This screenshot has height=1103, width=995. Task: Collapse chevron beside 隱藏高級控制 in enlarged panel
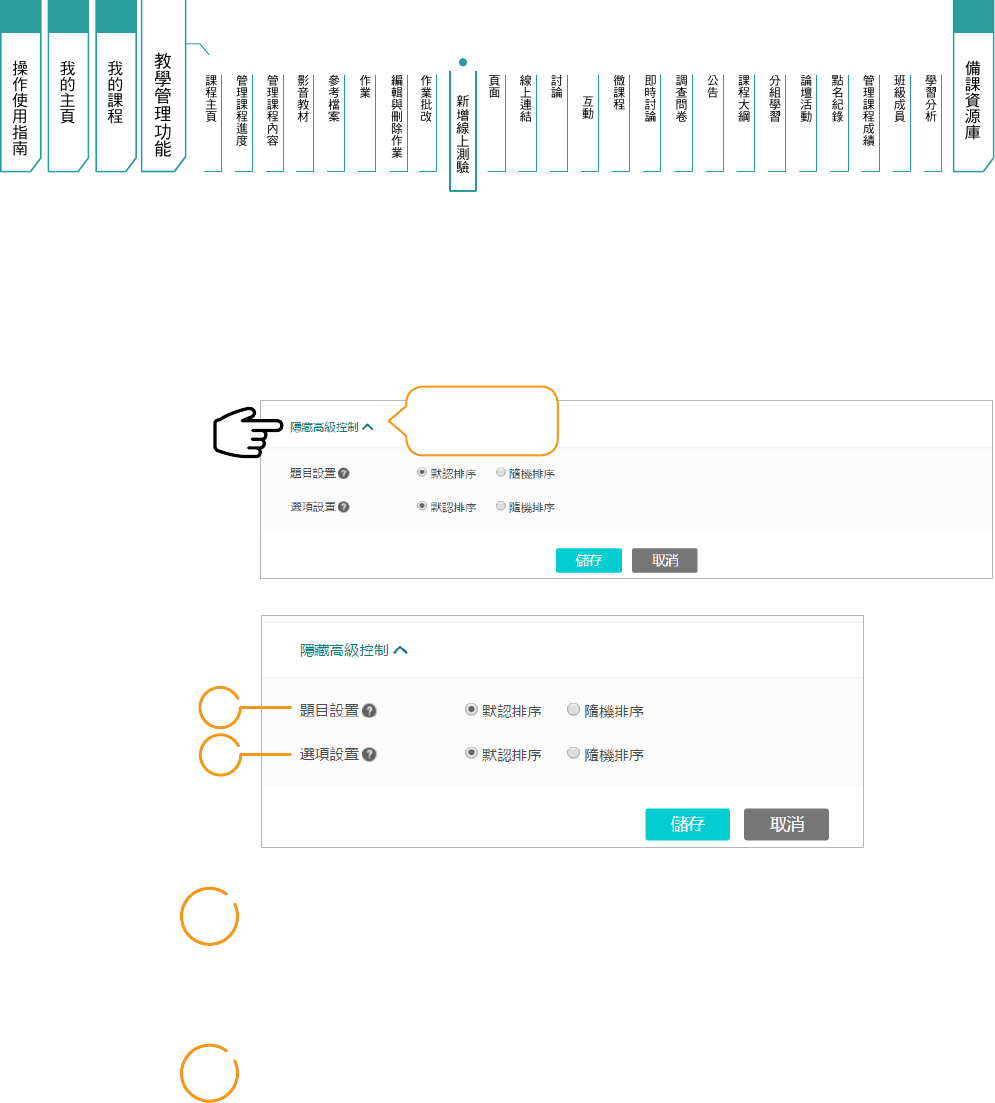pyautogui.click(x=400, y=650)
